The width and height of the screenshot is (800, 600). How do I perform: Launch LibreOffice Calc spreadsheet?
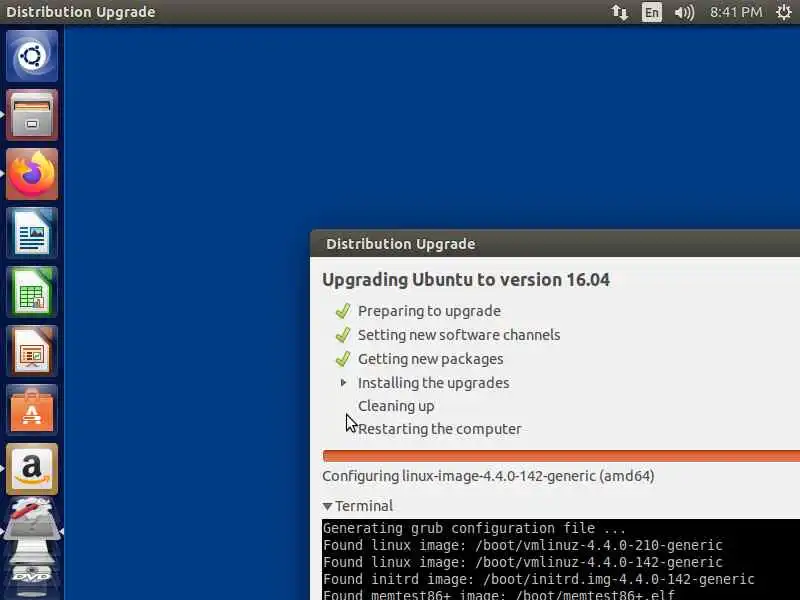click(x=32, y=292)
